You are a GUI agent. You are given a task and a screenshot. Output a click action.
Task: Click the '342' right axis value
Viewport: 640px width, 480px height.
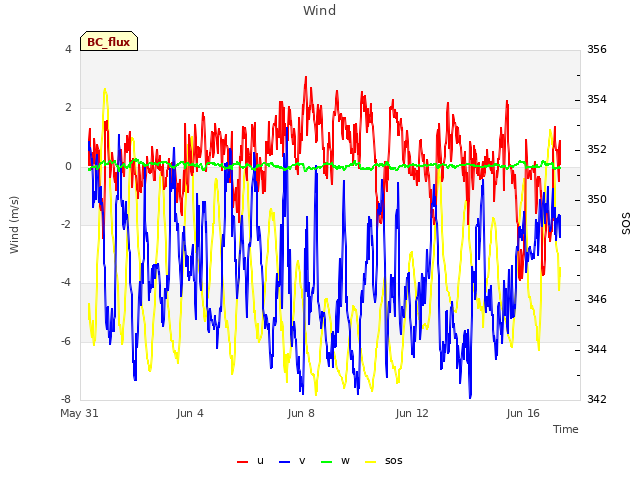(597, 399)
